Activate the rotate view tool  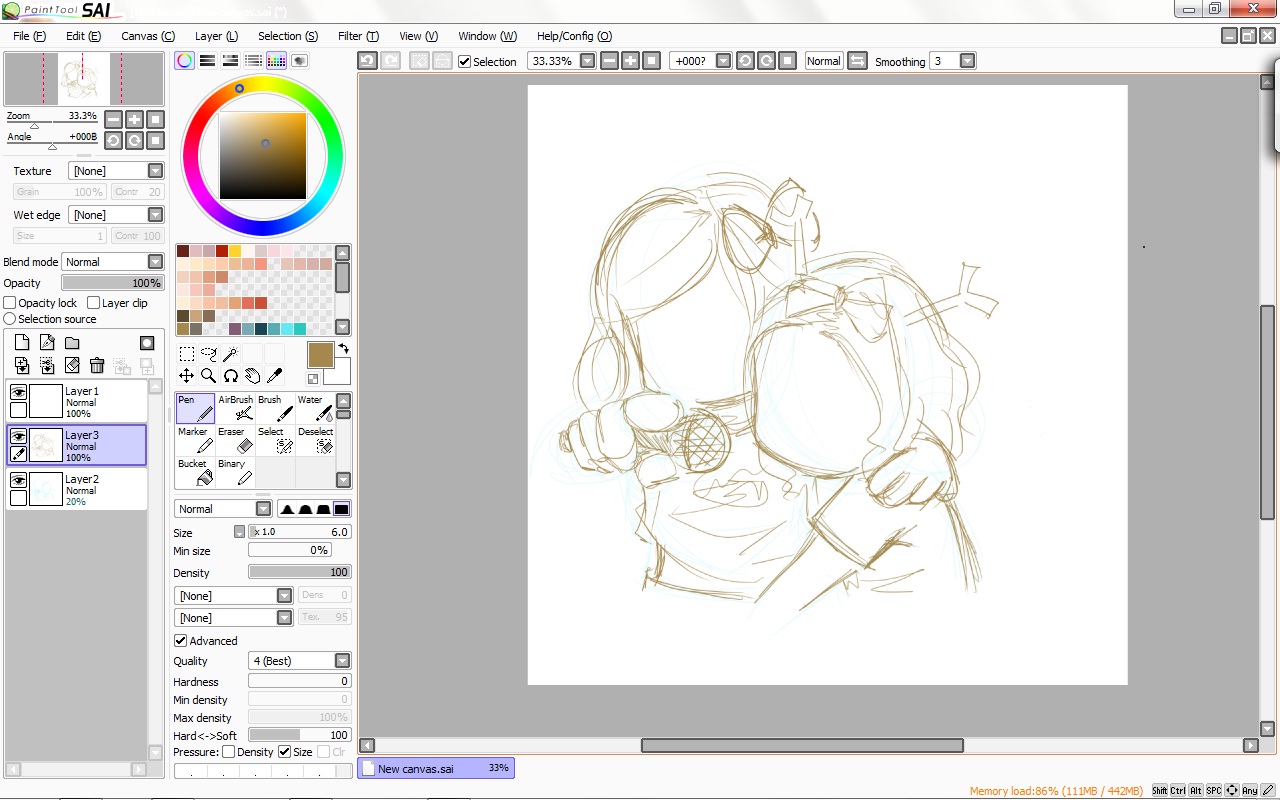coord(230,376)
